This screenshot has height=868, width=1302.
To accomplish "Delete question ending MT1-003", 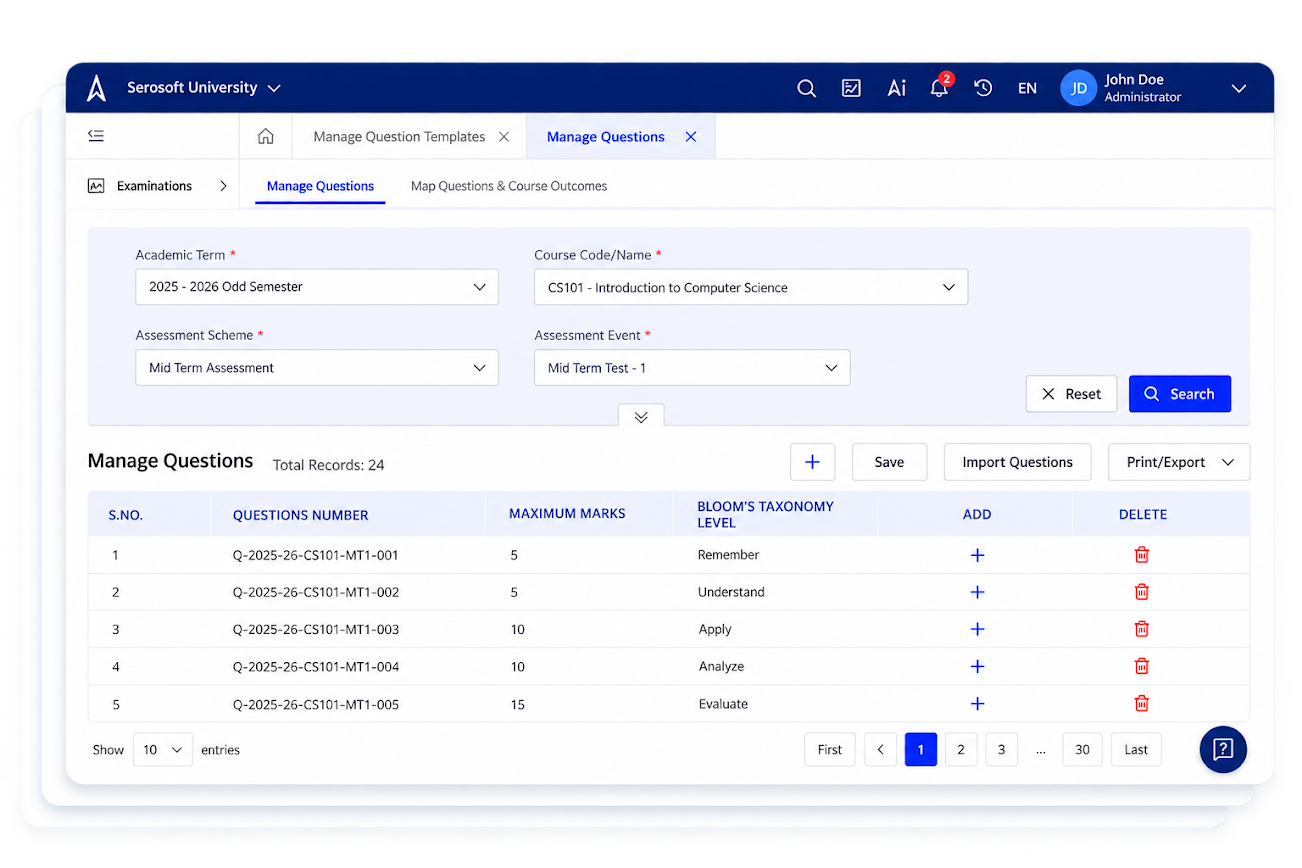I will [1142, 629].
